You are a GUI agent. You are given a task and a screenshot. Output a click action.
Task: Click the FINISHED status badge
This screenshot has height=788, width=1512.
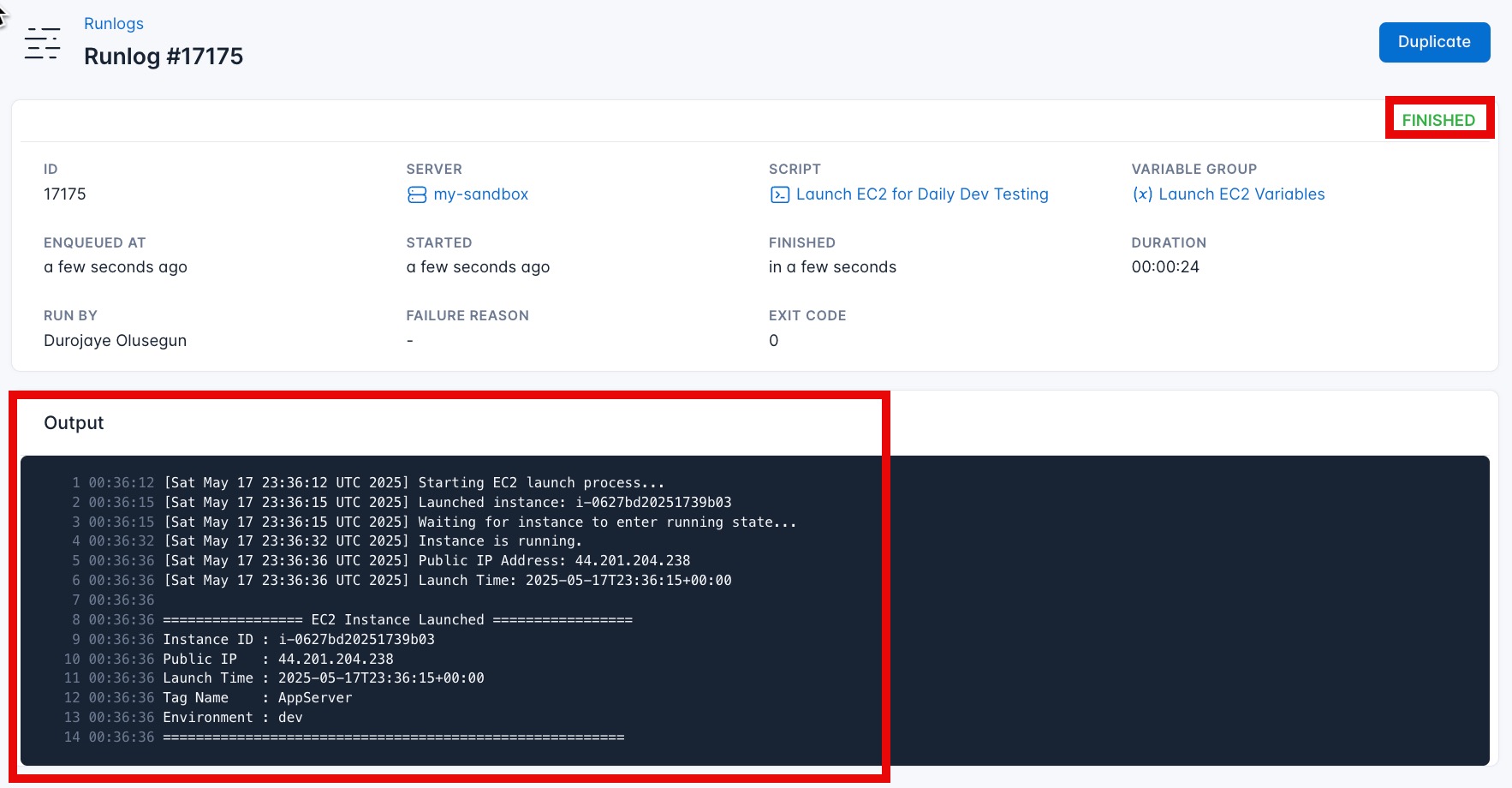(1440, 119)
